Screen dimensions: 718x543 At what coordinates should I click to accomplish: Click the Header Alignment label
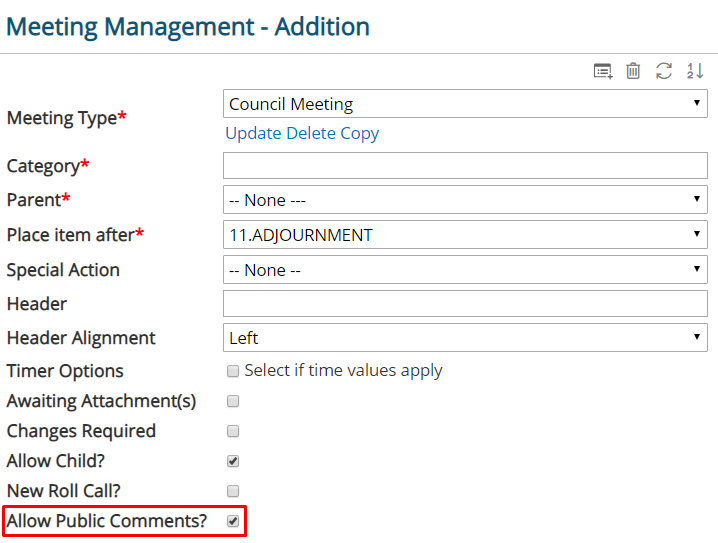click(81, 338)
